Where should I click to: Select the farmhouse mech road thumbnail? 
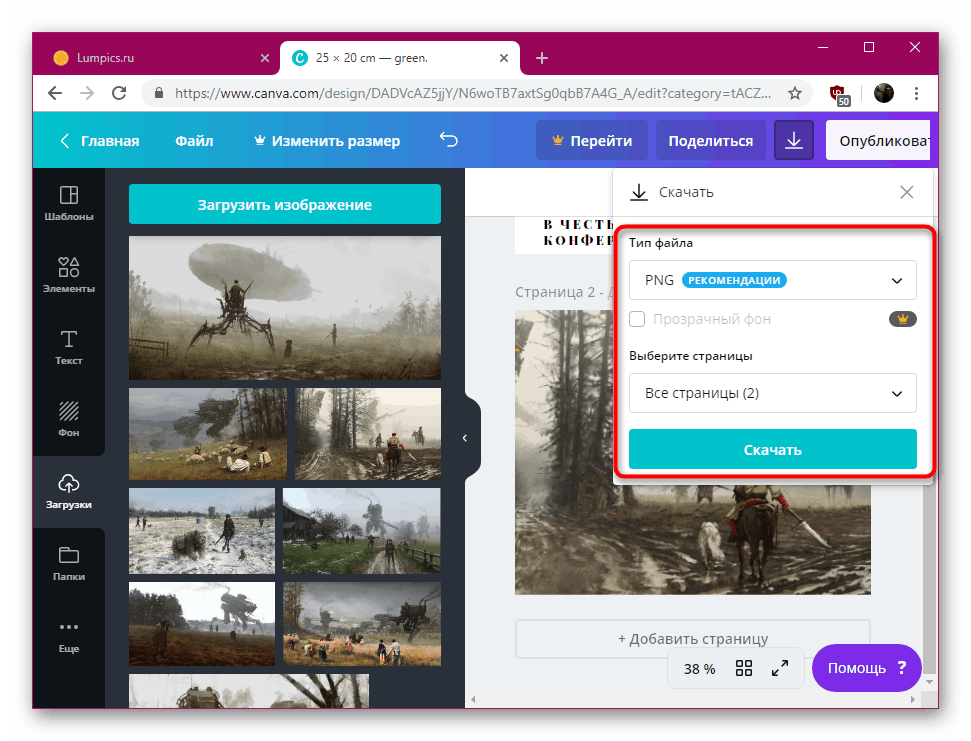[362, 531]
